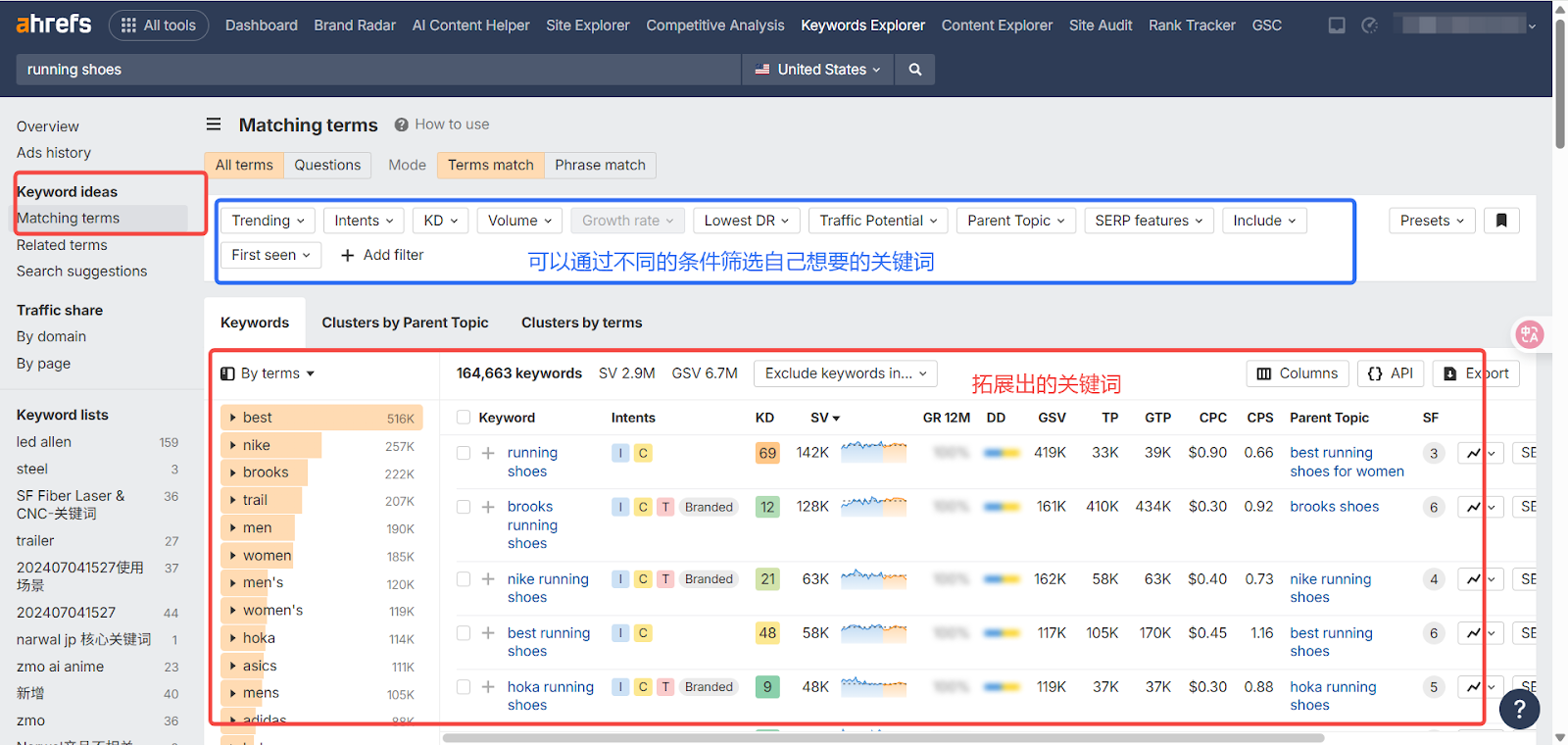Open the help question mark button
Viewport: 1568px width, 745px height.
tap(1519, 708)
